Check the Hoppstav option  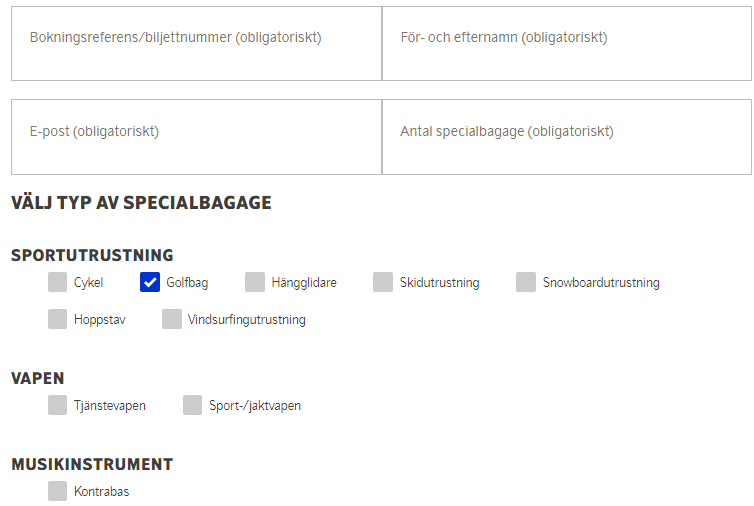pos(58,320)
